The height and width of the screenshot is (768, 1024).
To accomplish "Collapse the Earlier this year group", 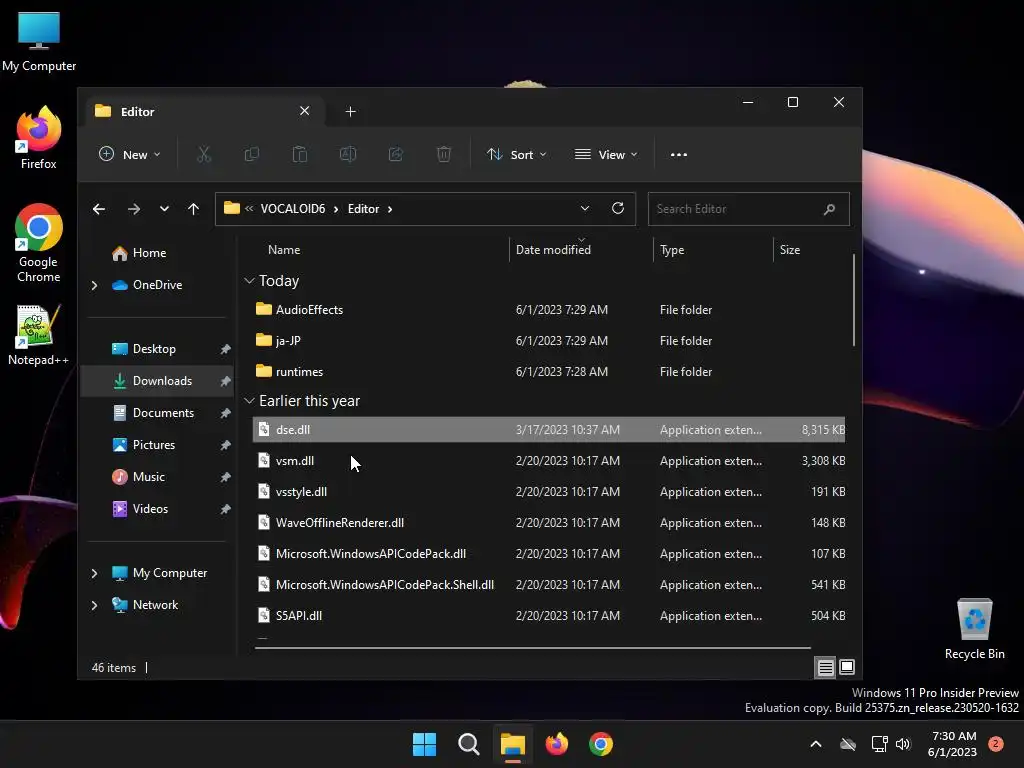I will tap(249, 401).
